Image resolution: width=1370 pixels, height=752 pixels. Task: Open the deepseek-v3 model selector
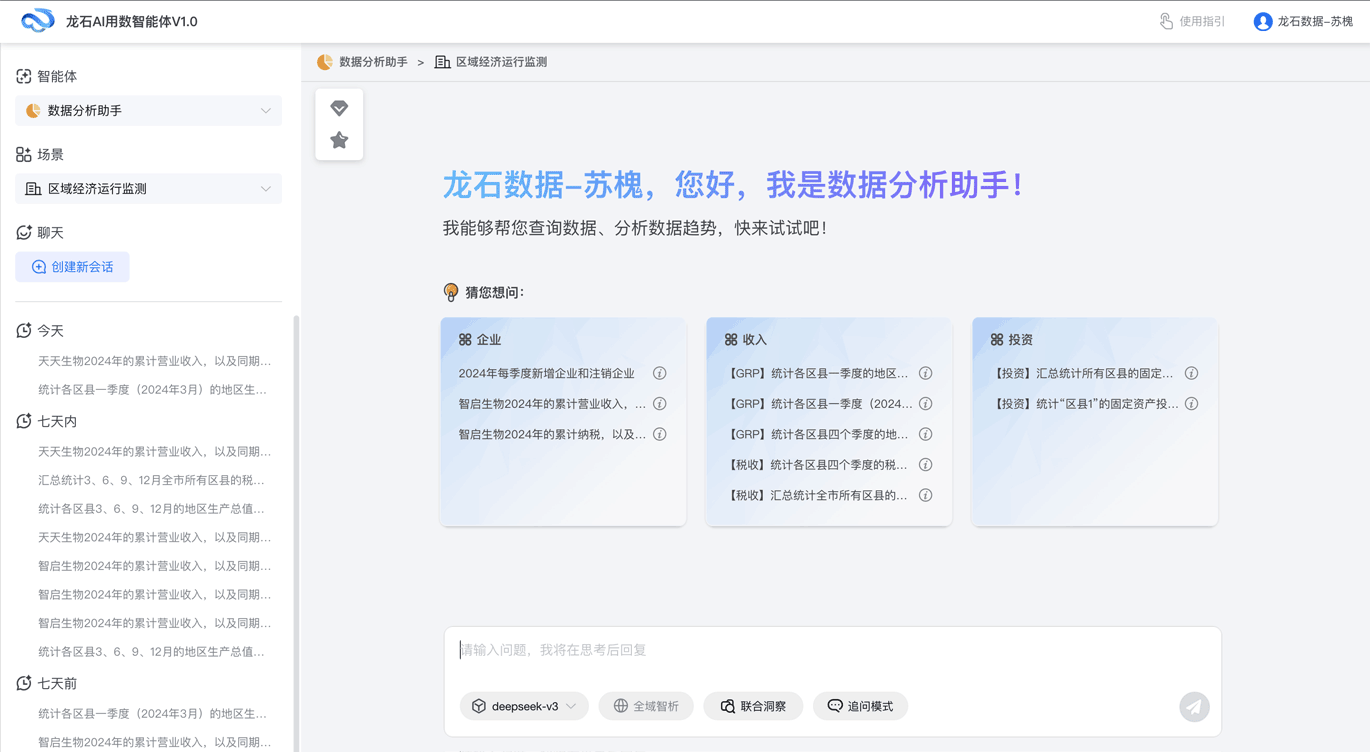coord(524,706)
